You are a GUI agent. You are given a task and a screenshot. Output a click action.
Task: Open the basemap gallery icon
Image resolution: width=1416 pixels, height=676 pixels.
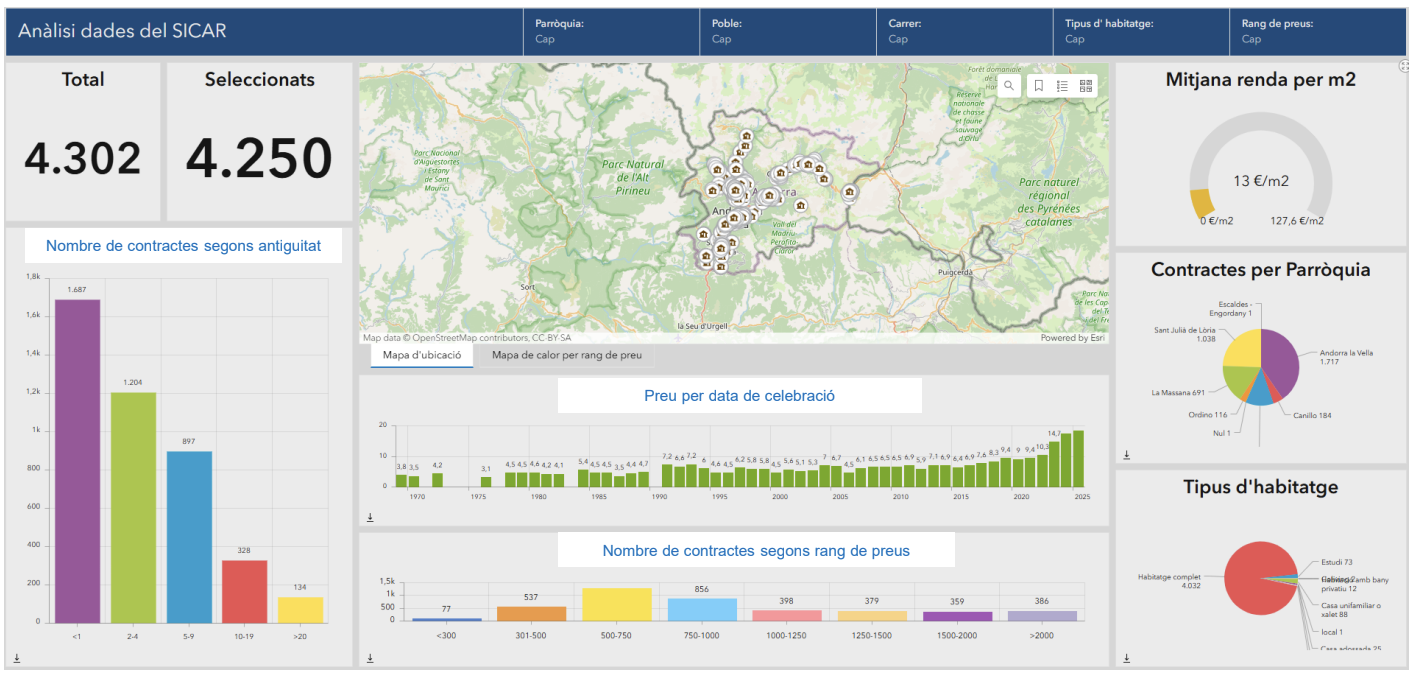[1085, 86]
